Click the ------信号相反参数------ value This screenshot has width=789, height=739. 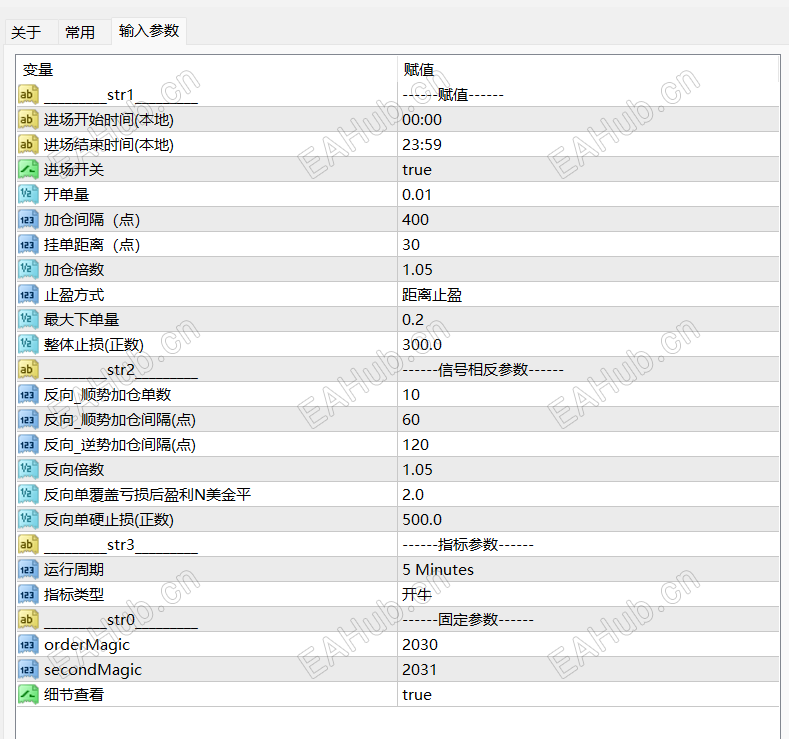pos(483,370)
